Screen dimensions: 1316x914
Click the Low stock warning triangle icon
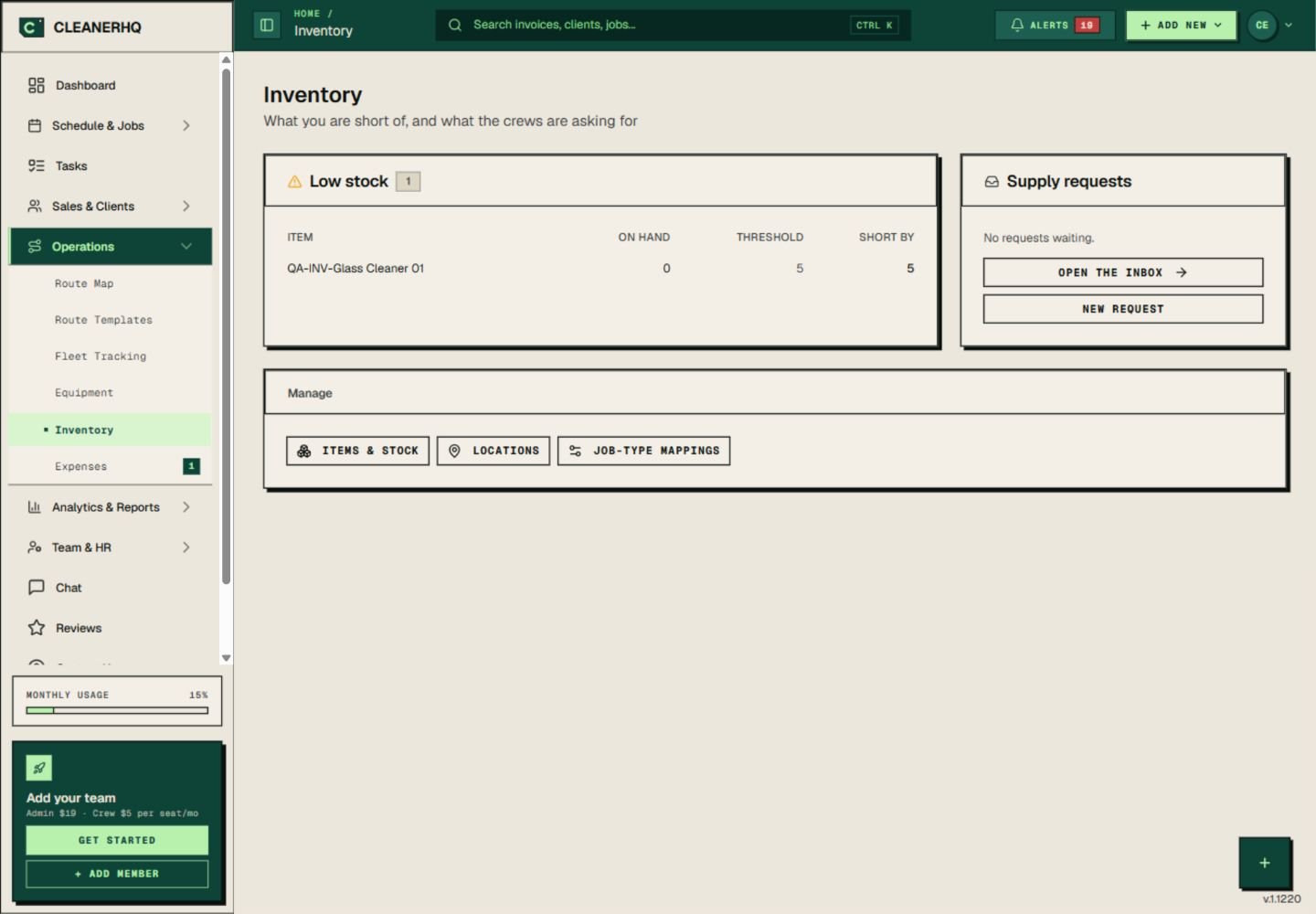(294, 182)
